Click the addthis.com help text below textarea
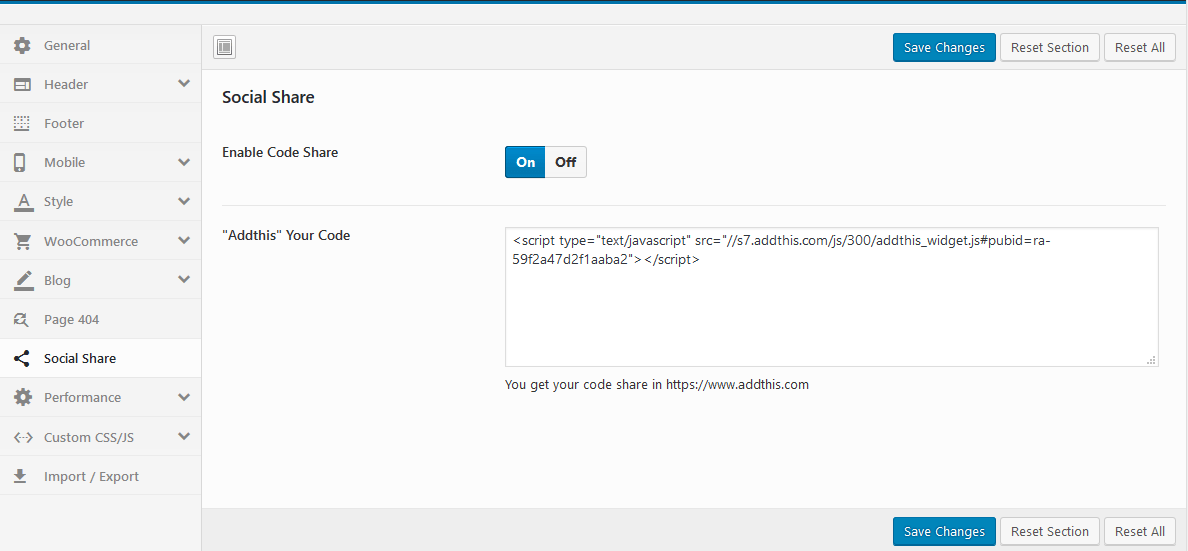 (x=657, y=384)
